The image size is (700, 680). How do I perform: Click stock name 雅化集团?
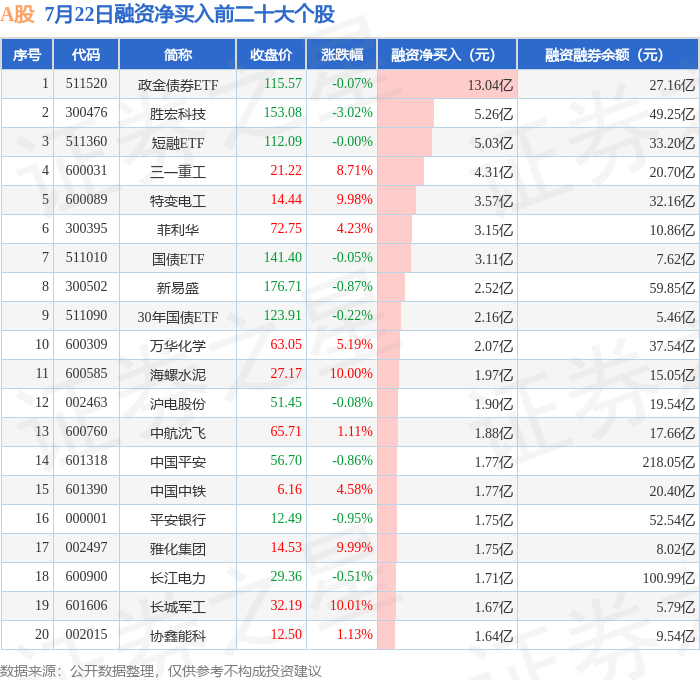(178, 549)
